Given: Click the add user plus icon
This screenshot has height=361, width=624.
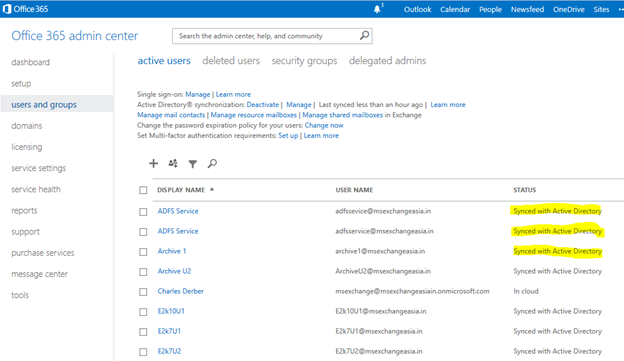Looking at the screenshot, I should coord(154,163).
